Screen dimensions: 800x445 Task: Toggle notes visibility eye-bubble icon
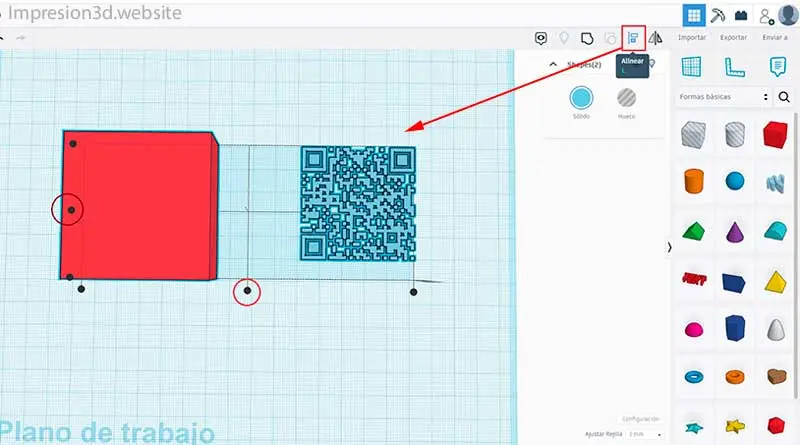541,38
